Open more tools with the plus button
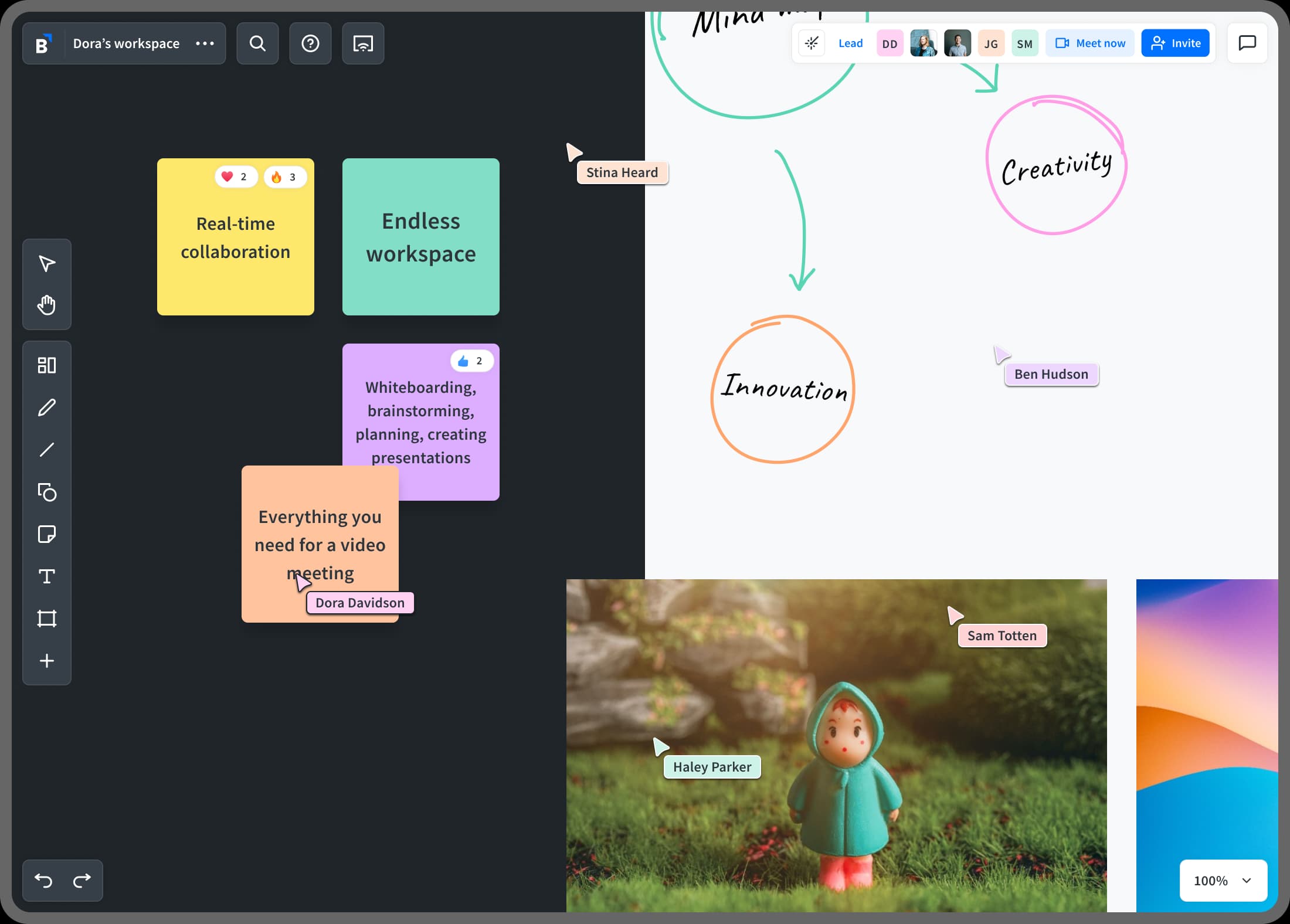1290x924 pixels. point(47,661)
